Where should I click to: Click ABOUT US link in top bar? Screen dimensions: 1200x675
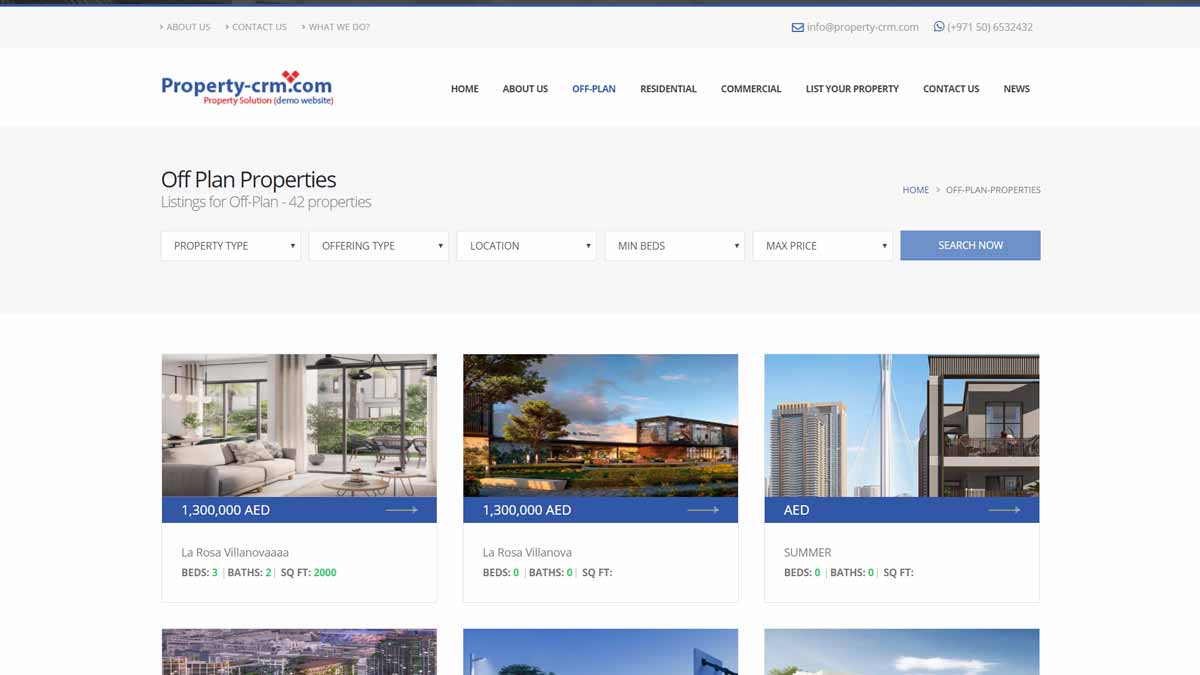point(188,27)
